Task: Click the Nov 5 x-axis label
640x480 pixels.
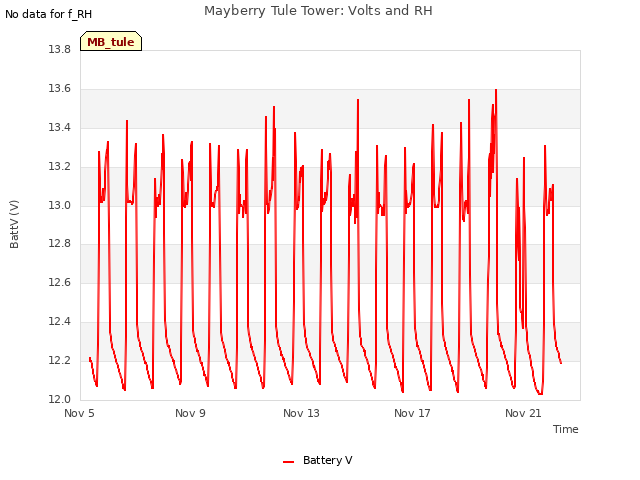Action: (x=79, y=413)
